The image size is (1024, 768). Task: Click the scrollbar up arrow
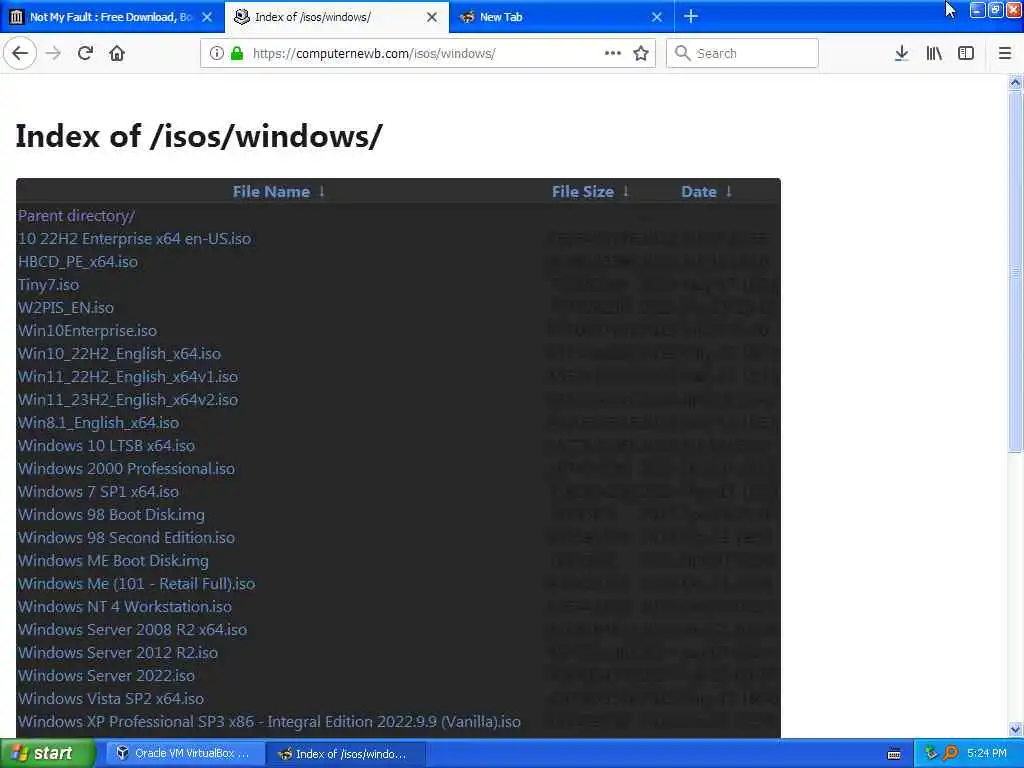1015,82
